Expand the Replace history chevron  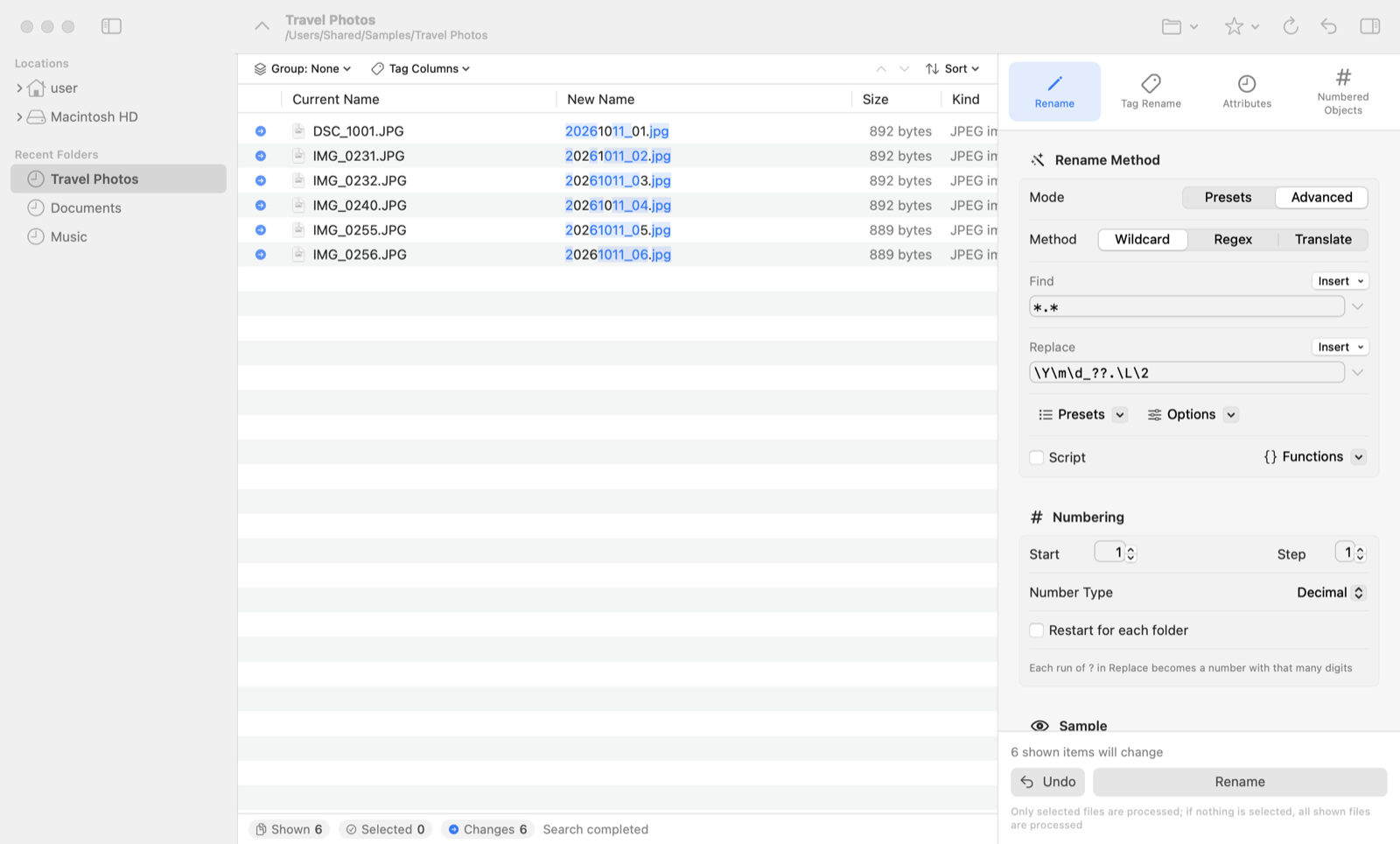click(x=1357, y=372)
